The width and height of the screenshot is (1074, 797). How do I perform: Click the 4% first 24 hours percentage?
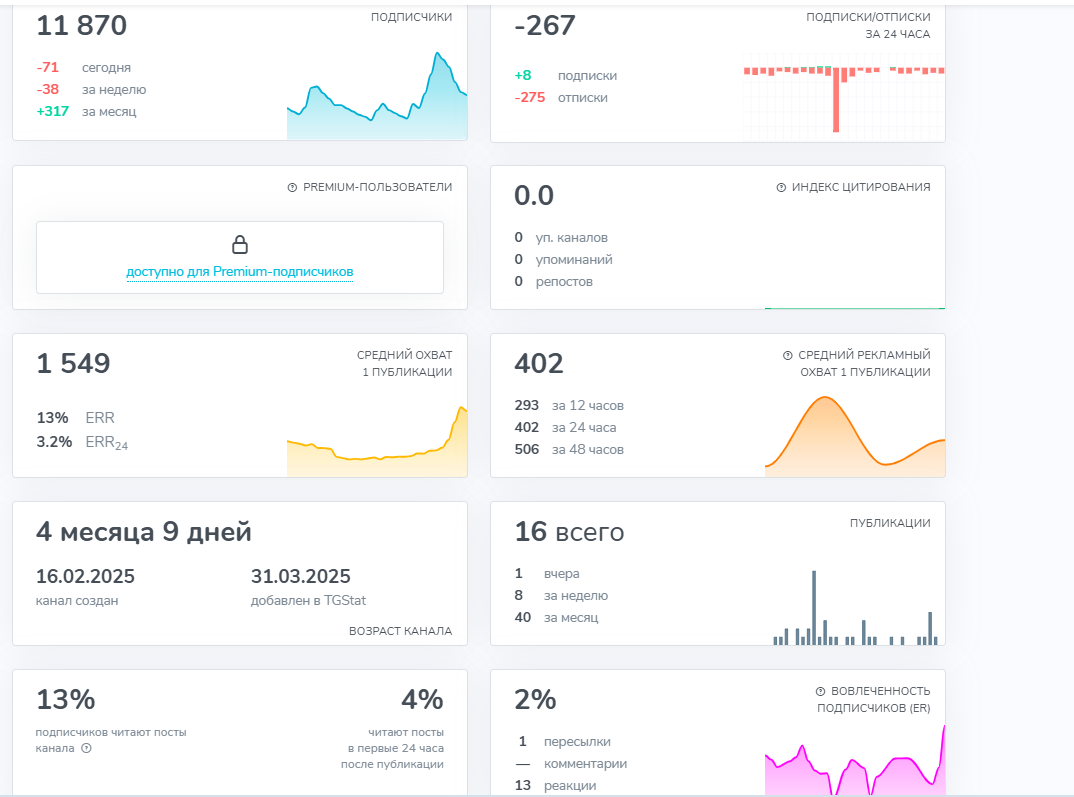(422, 700)
